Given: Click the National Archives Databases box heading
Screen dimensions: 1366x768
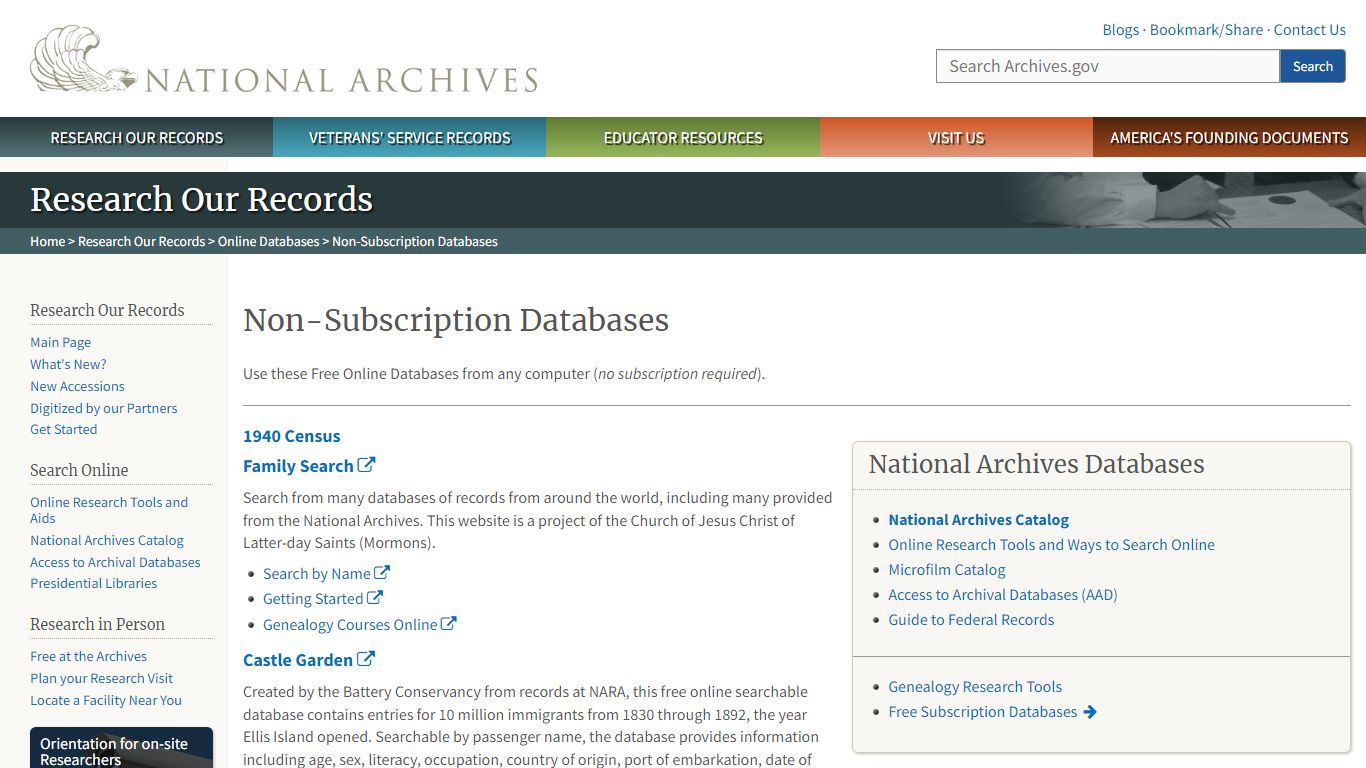Looking at the screenshot, I should click(x=1036, y=464).
